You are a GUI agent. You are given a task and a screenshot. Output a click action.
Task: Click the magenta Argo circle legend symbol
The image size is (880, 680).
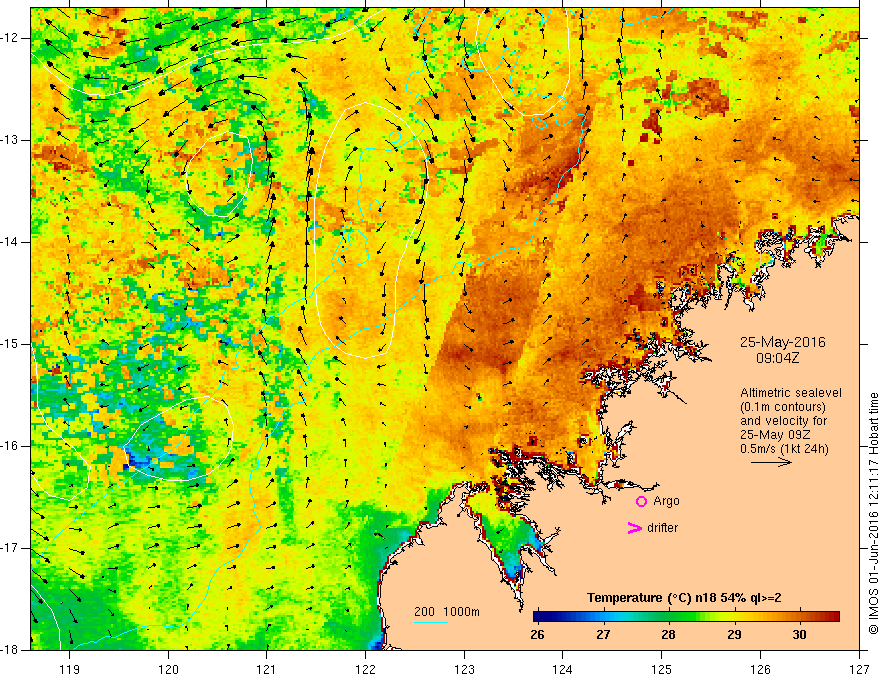[x=641, y=501]
